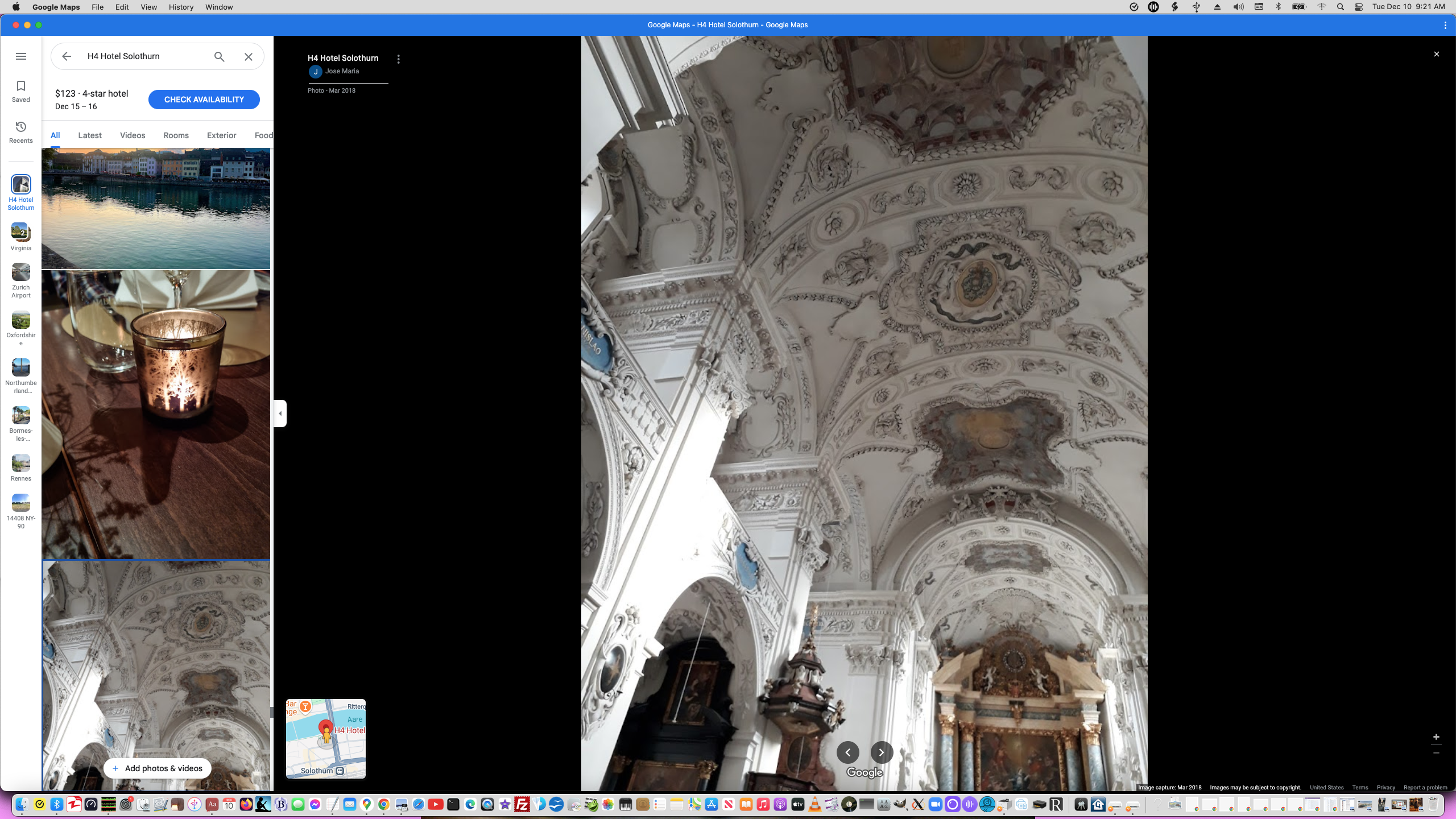Click the Saved bookmark icon
The image size is (1456, 819).
click(21, 91)
